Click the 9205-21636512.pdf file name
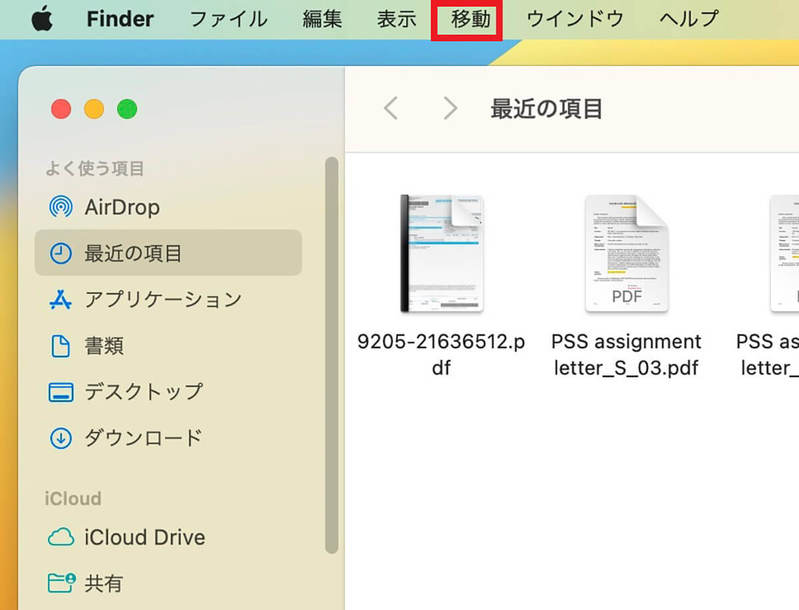 tap(441, 354)
